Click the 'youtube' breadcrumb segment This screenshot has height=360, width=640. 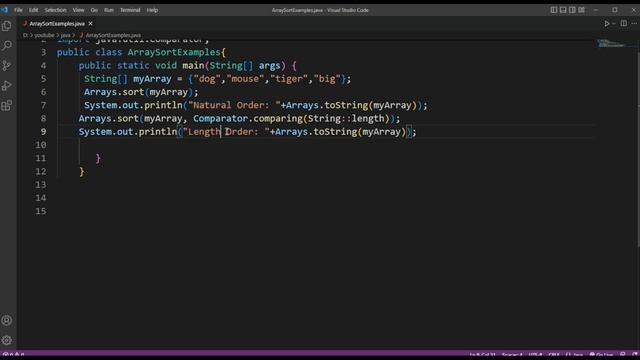pos(44,36)
